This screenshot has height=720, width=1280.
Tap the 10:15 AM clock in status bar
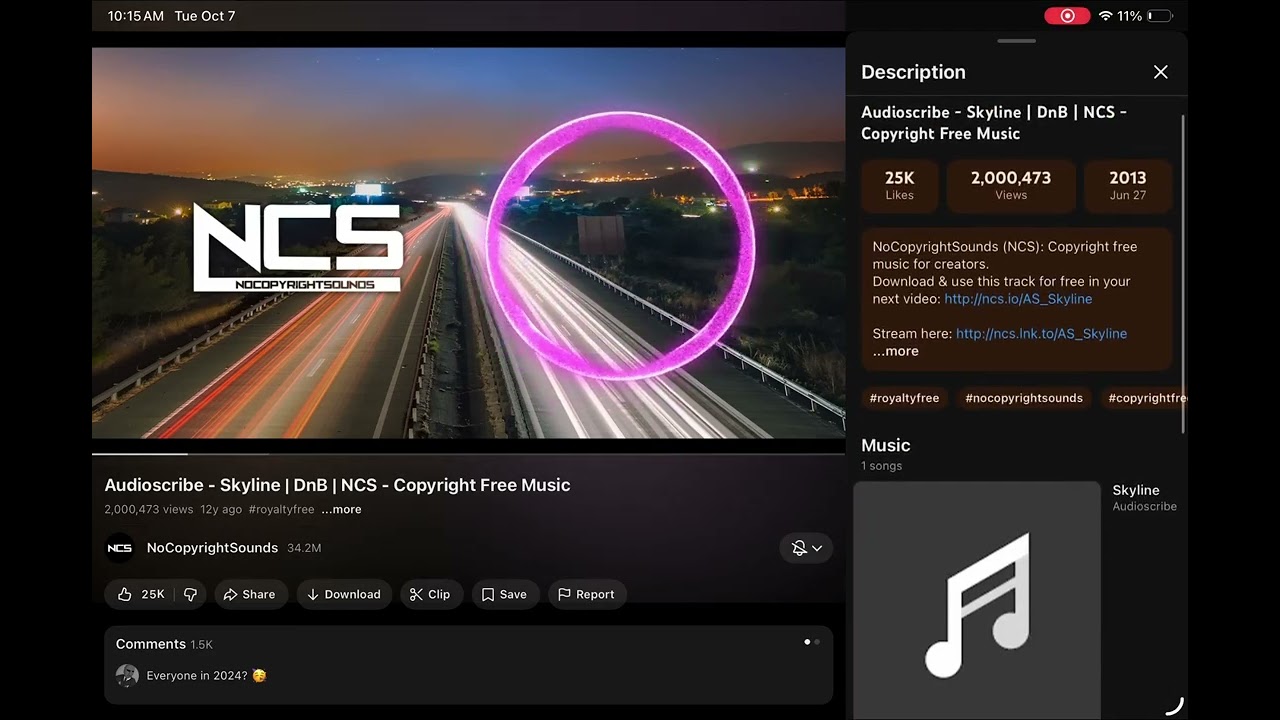pyautogui.click(x=135, y=16)
